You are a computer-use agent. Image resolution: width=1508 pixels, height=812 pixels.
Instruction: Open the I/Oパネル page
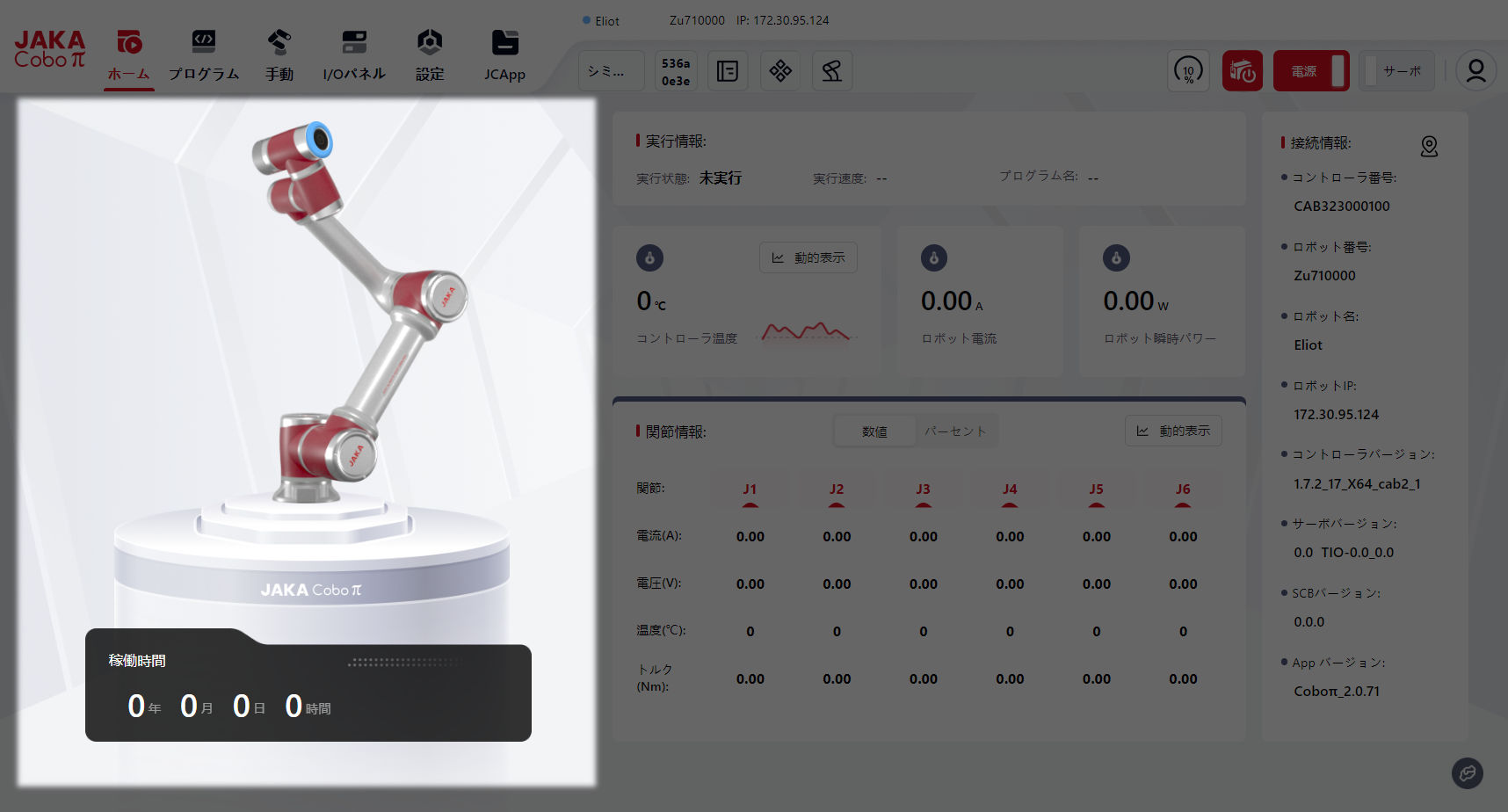[x=354, y=56]
